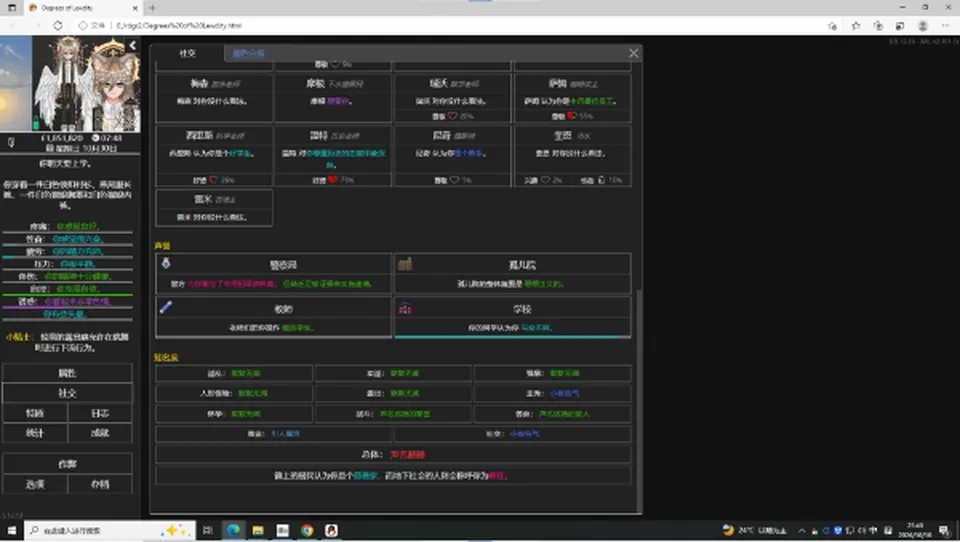Click the clock icon beside 07:48
Viewport: 960px width, 542px height.
[x=96, y=138]
